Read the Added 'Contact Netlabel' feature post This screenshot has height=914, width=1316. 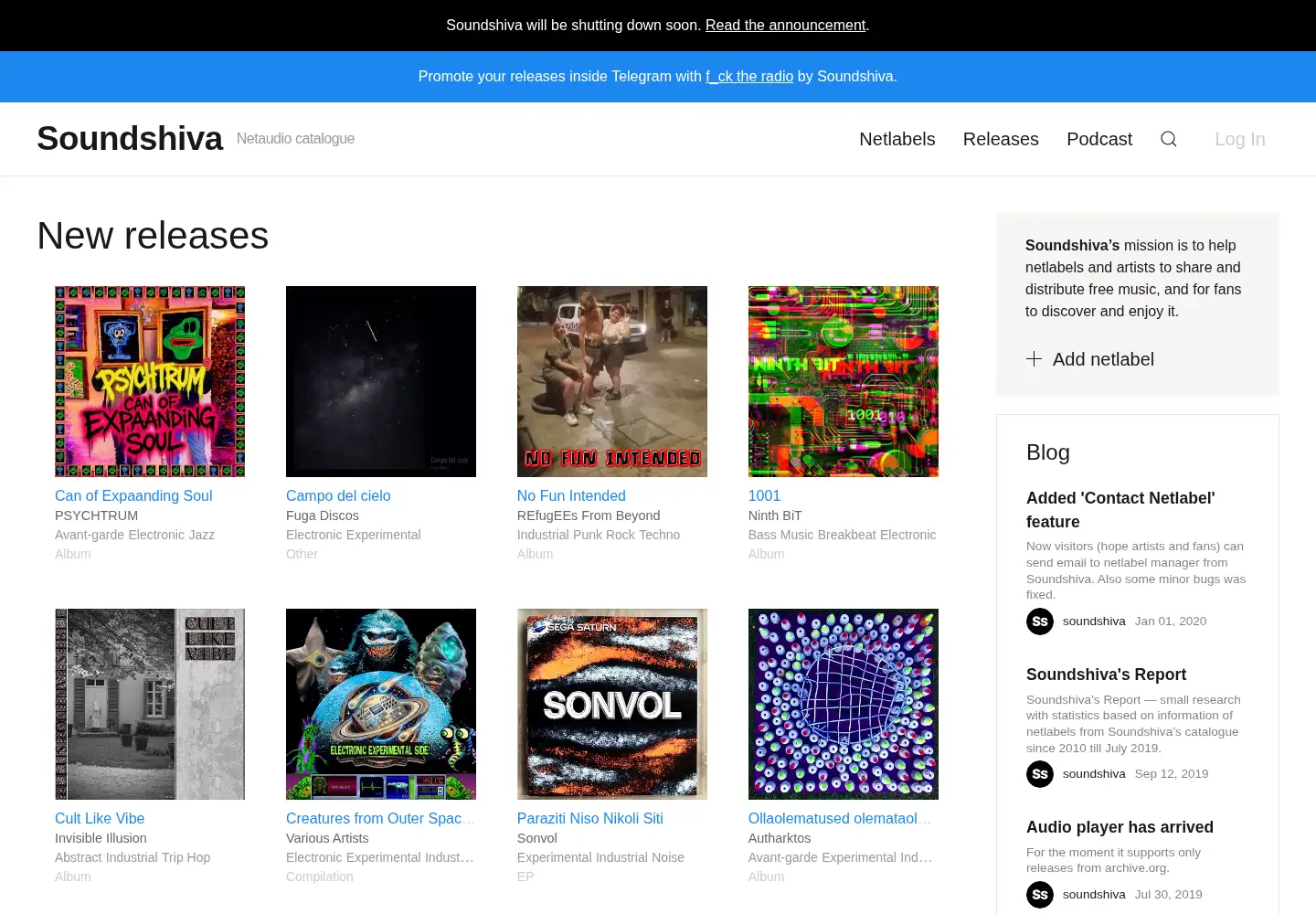(x=1120, y=510)
